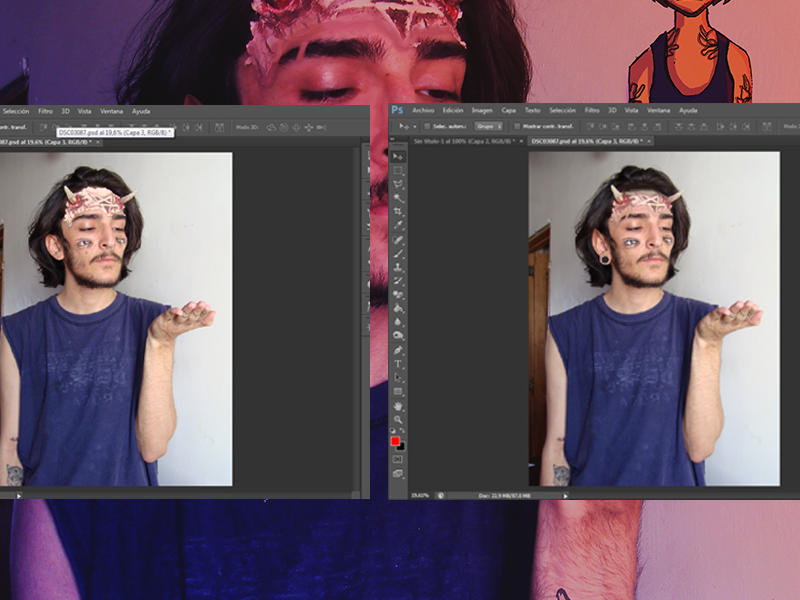
Task: Change screen mode from toolbar bottom
Action: [x=398, y=474]
